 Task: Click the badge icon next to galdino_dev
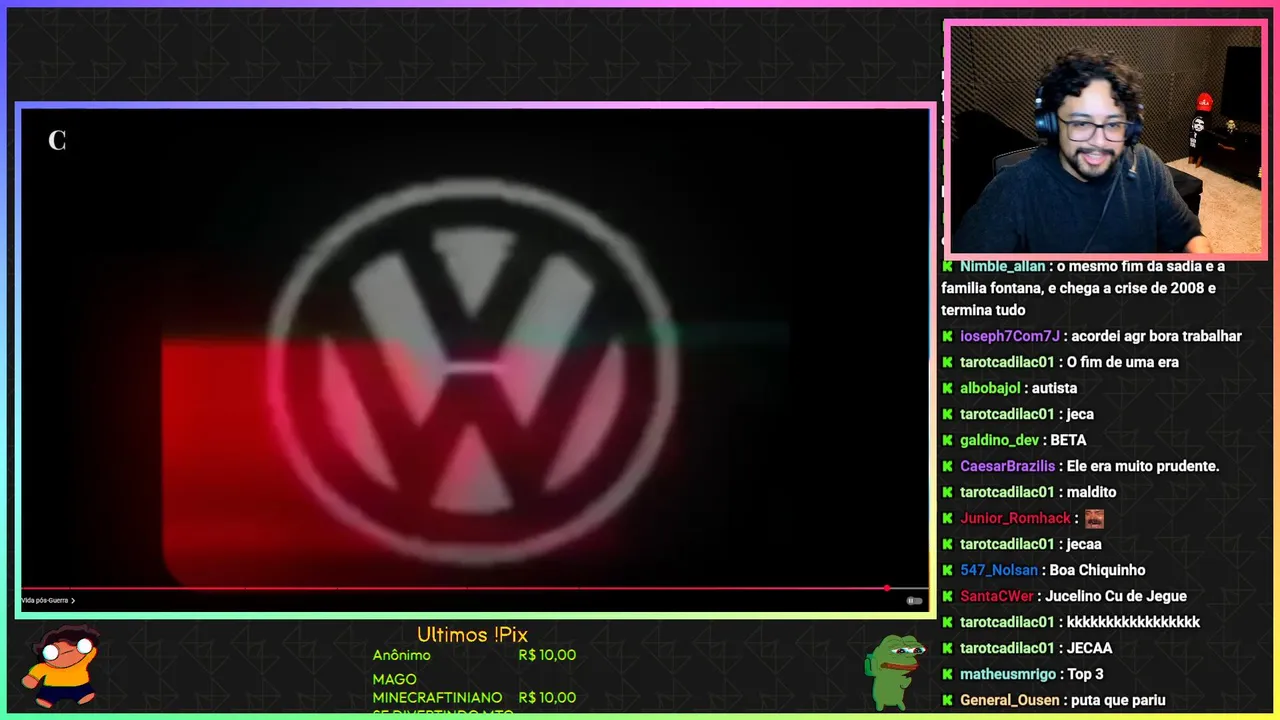point(947,440)
